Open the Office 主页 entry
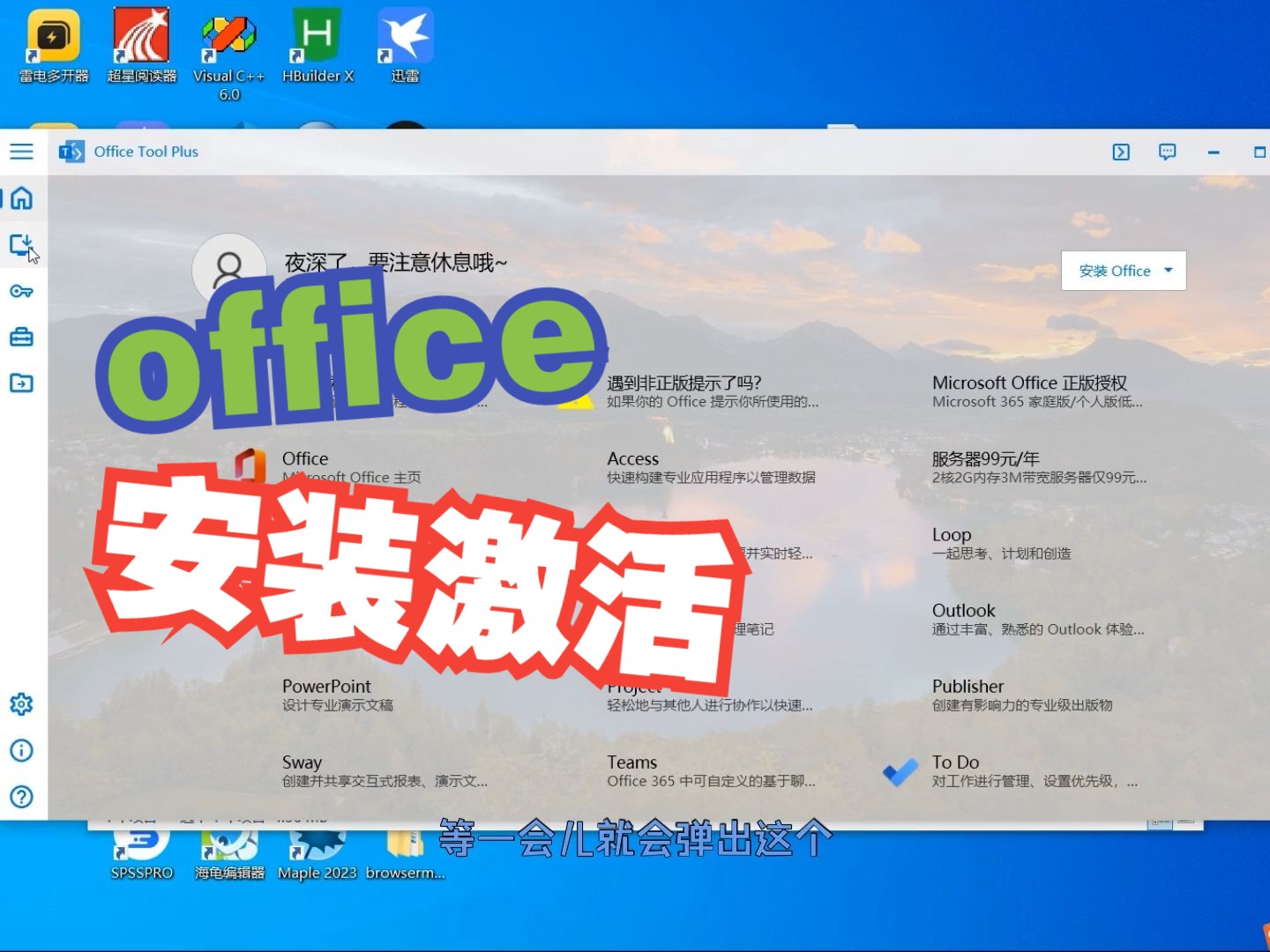Image resolution: width=1270 pixels, height=952 pixels. click(351, 467)
